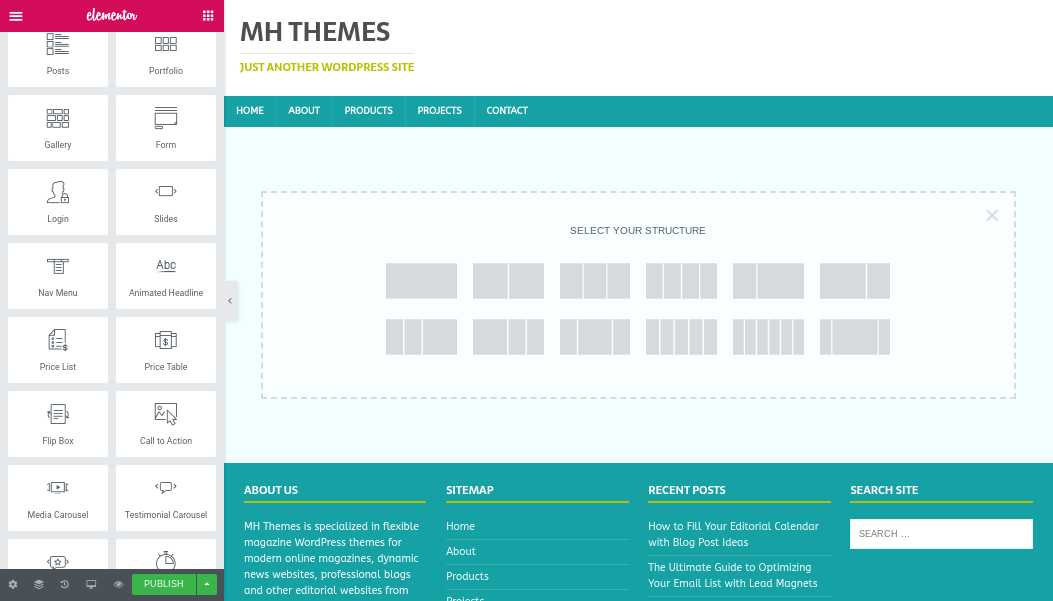Choose the two narrow plus wide-right structure
This screenshot has width=1053, height=601.
coord(421,336)
